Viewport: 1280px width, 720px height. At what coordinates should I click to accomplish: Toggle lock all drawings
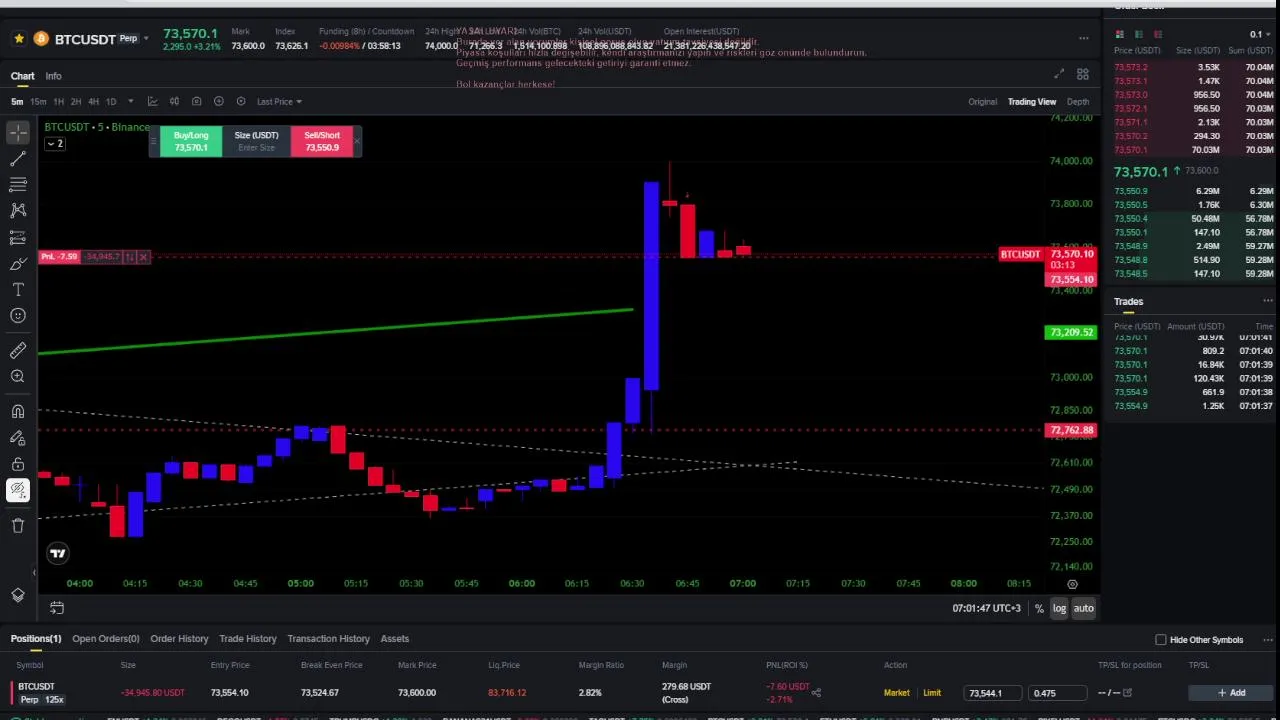point(18,464)
